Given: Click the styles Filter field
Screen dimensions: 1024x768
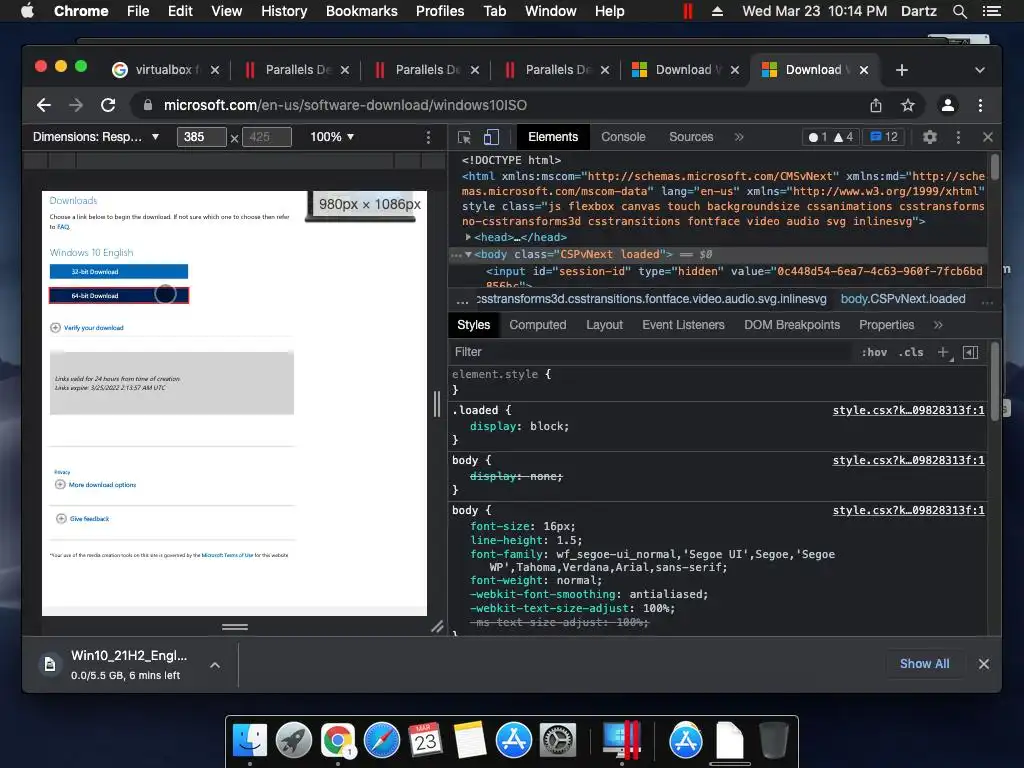Looking at the screenshot, I should tap(650, 352).
